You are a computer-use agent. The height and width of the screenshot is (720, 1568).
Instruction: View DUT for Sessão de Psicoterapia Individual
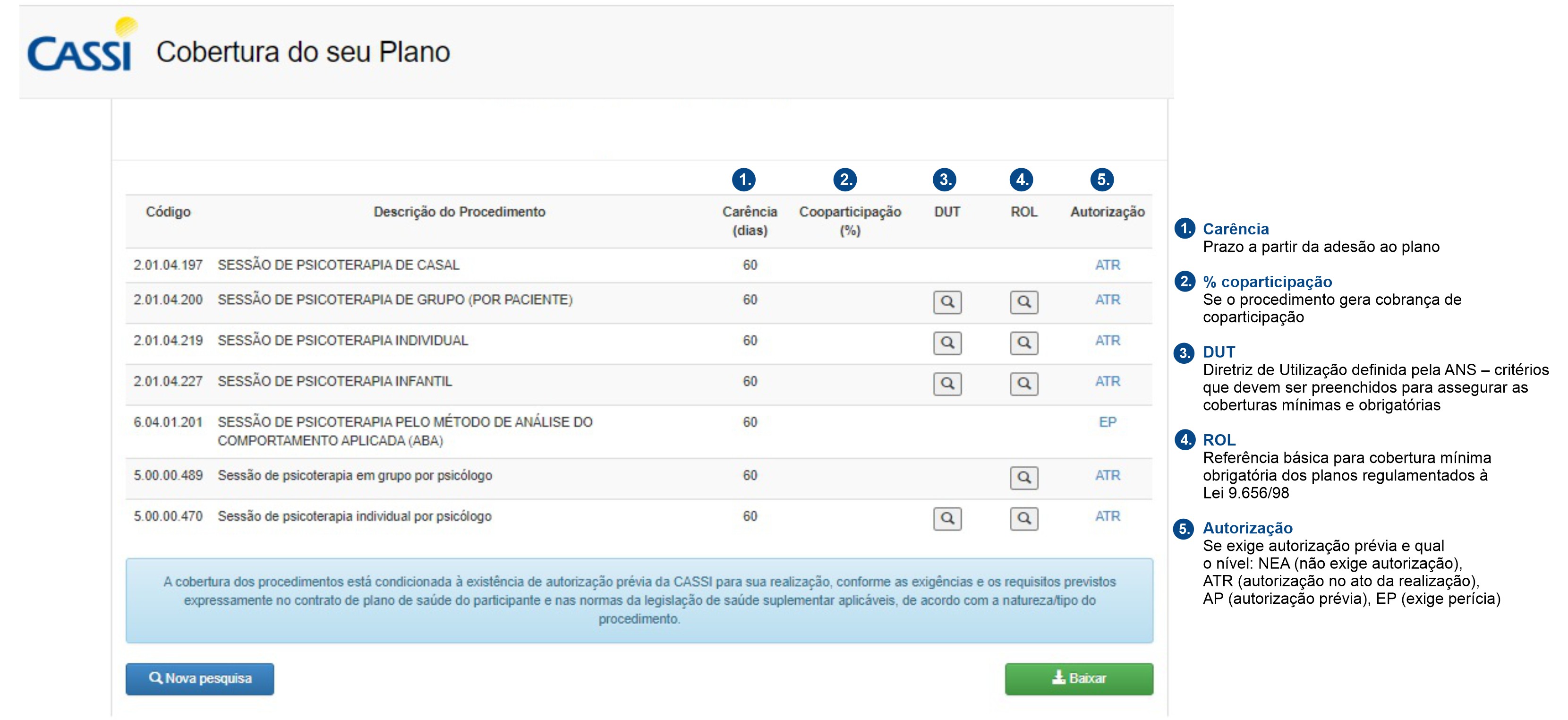coord(947,343)
